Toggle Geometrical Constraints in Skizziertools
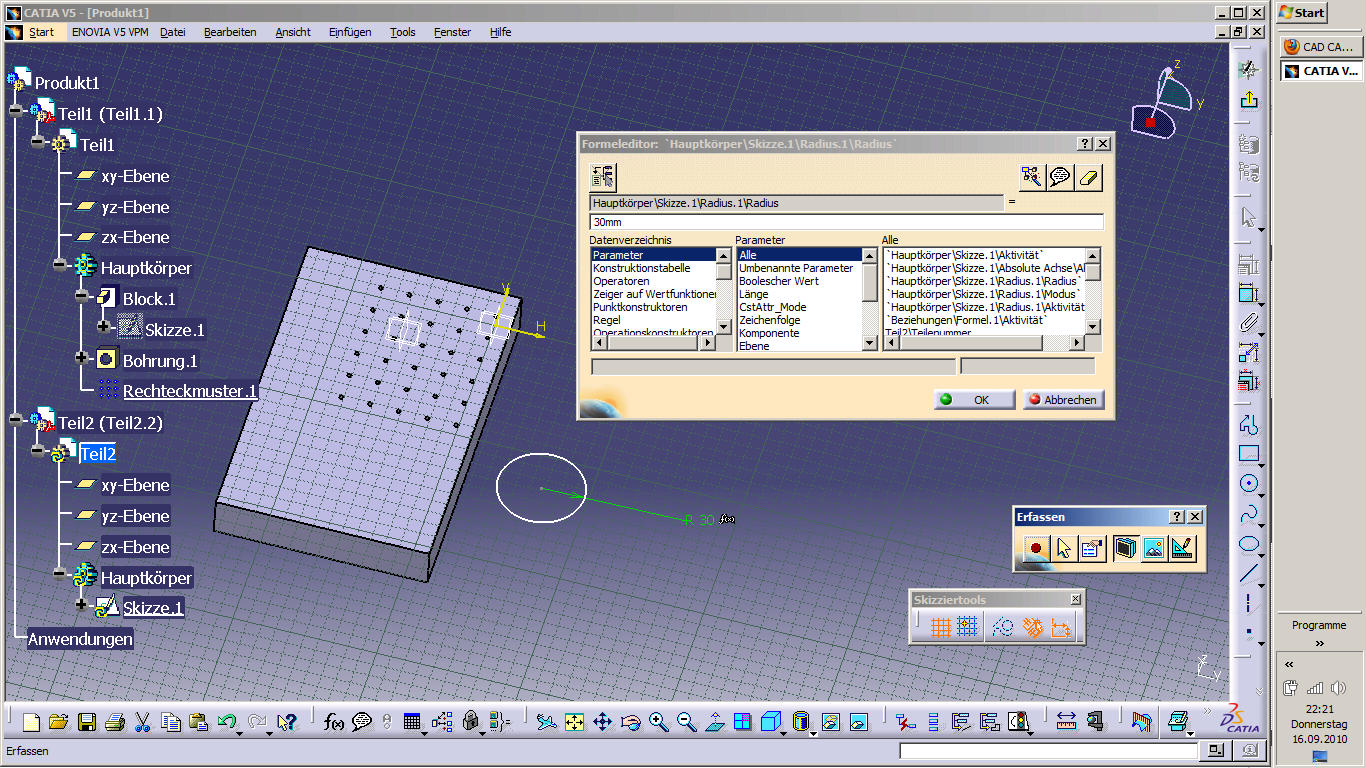1366x768 pixels. click(x=1032, y=627)
